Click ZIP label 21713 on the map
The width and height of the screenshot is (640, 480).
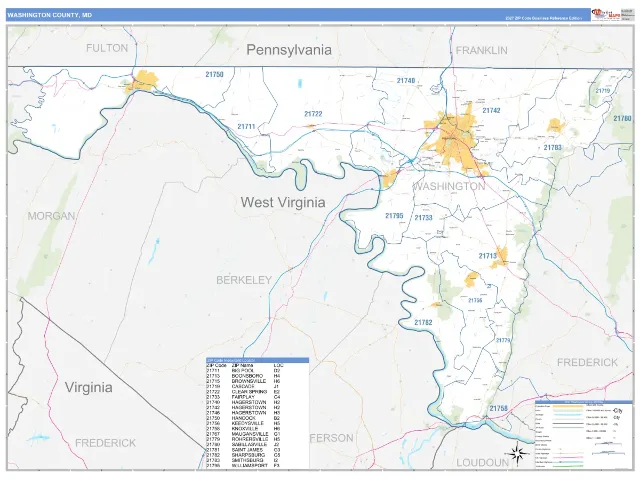[x=488, y=256]
